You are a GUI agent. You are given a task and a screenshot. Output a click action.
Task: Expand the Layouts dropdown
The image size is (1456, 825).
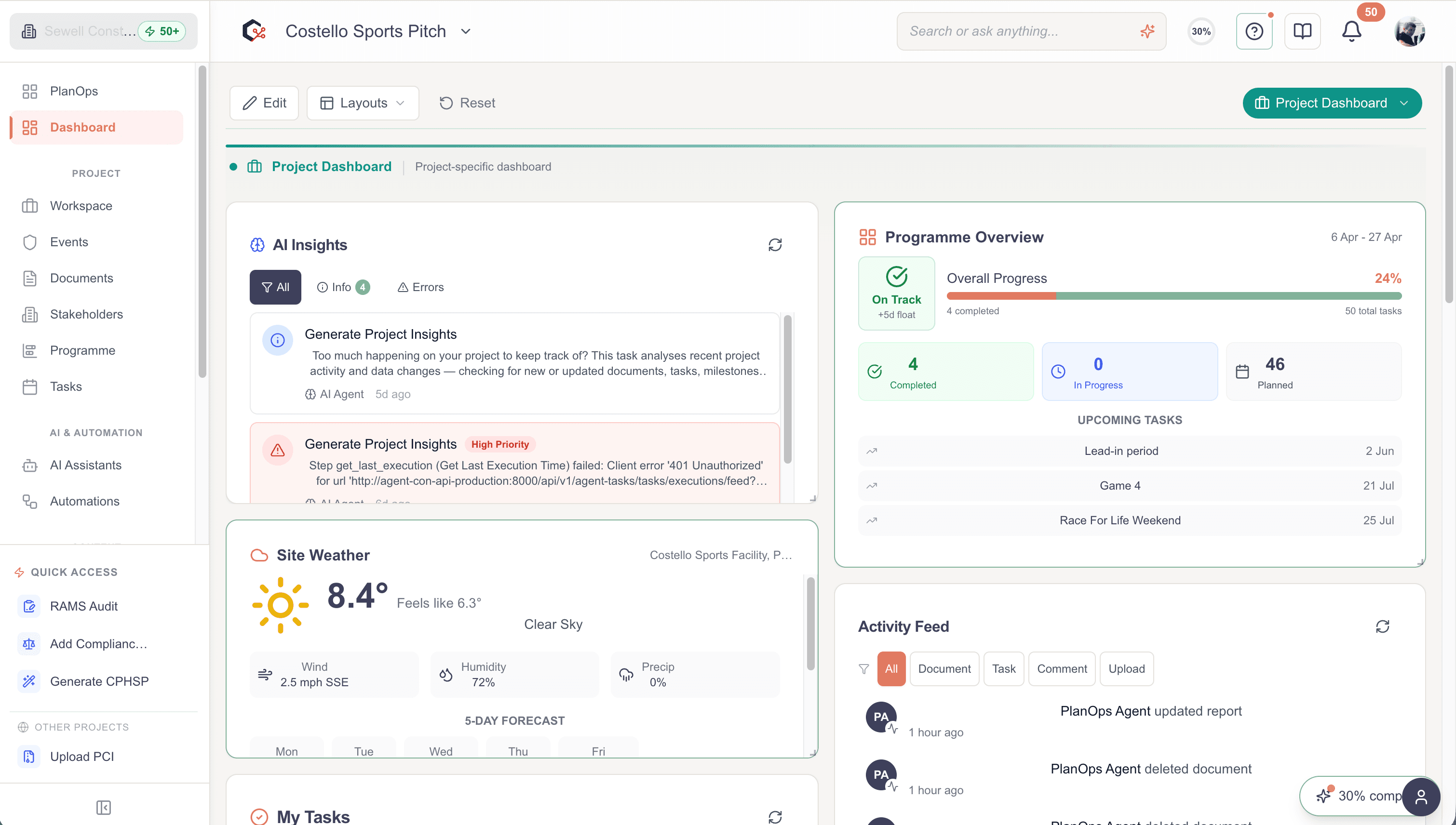(362, 103)
